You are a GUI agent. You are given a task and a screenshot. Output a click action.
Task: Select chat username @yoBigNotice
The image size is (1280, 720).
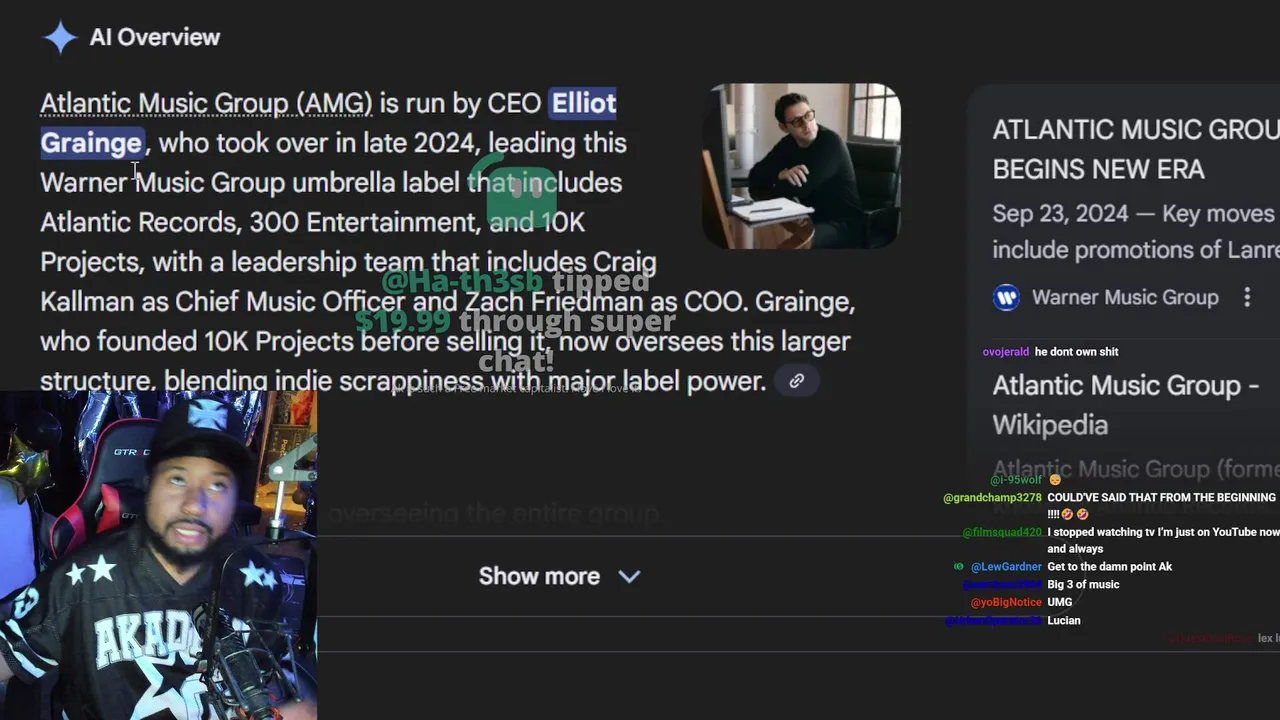pyautogui.click(x=1006, y=602)
